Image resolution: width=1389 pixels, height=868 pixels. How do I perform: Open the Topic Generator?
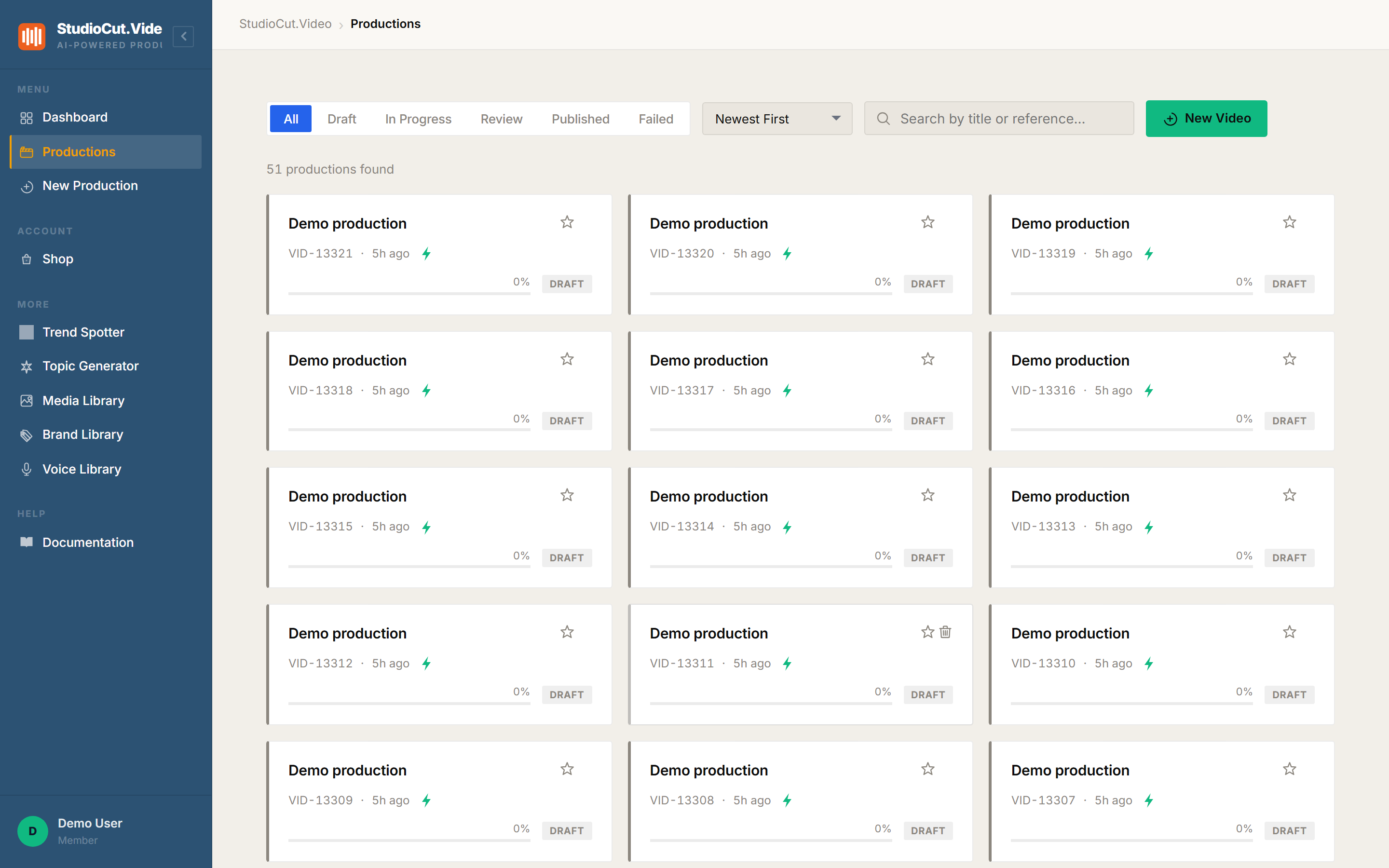[106, 366]
